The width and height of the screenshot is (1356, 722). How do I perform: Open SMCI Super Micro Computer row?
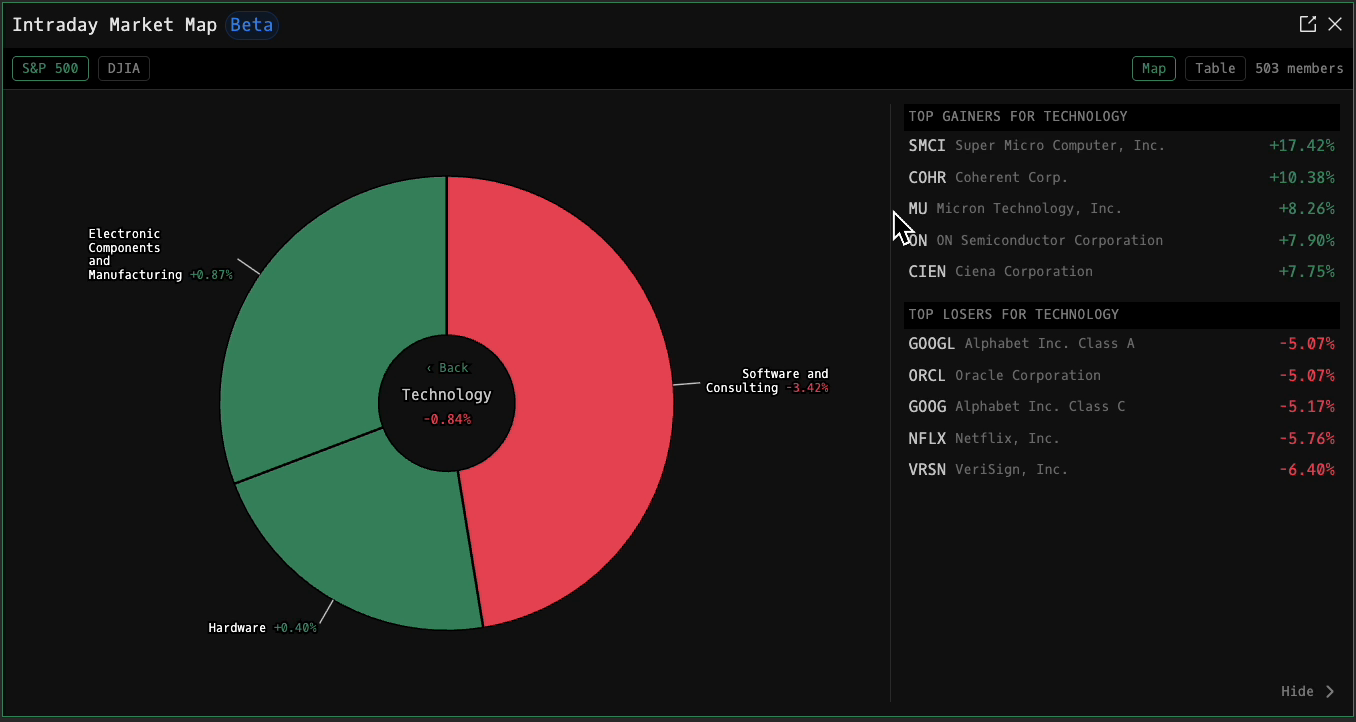click(x=1122, y=146)
